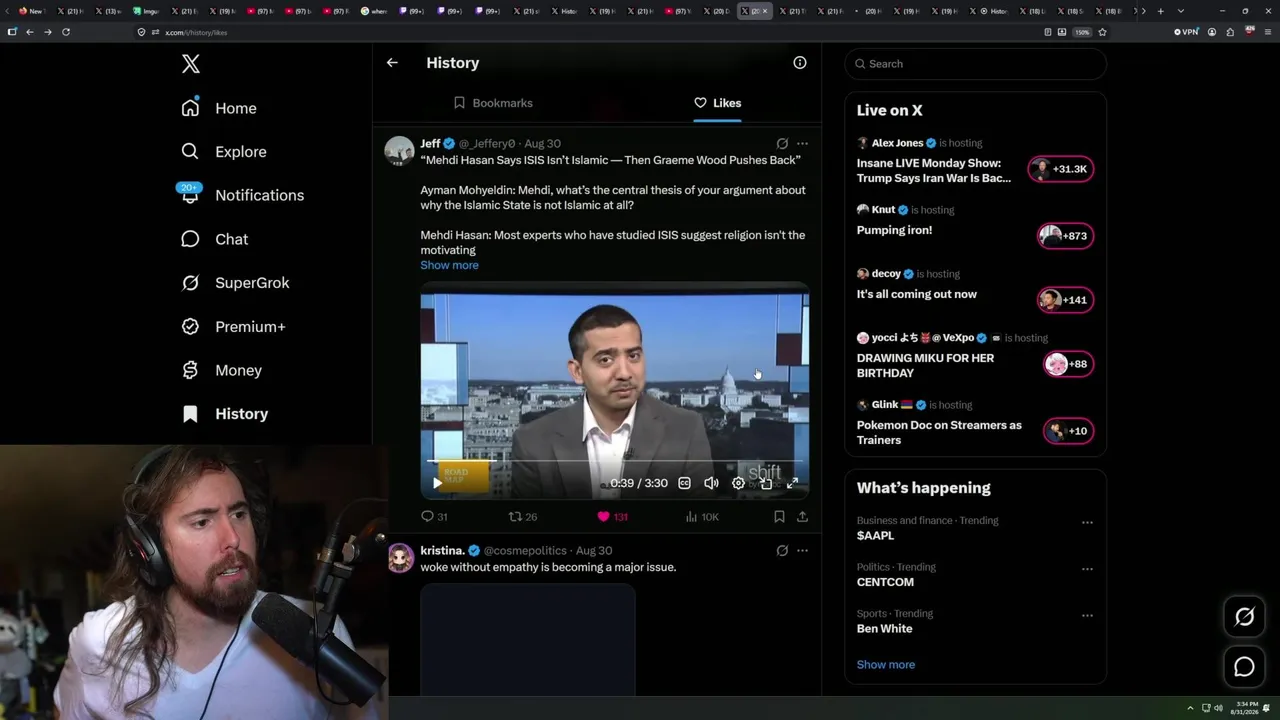Open the Ben White trending topic
The height and width of the screenshot is (720, 1280).
click(884, 629)
